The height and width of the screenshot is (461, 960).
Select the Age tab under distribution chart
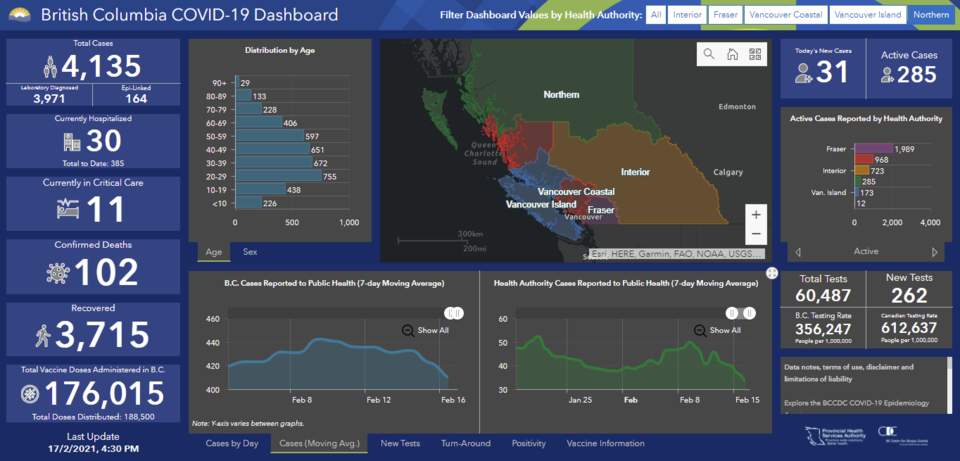click(214, 252)
